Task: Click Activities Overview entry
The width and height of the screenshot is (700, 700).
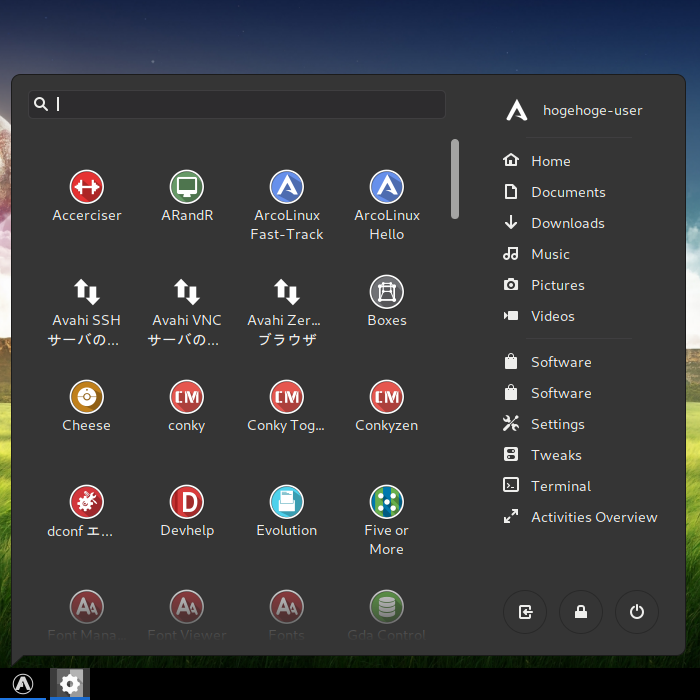Action: point(580,517)
